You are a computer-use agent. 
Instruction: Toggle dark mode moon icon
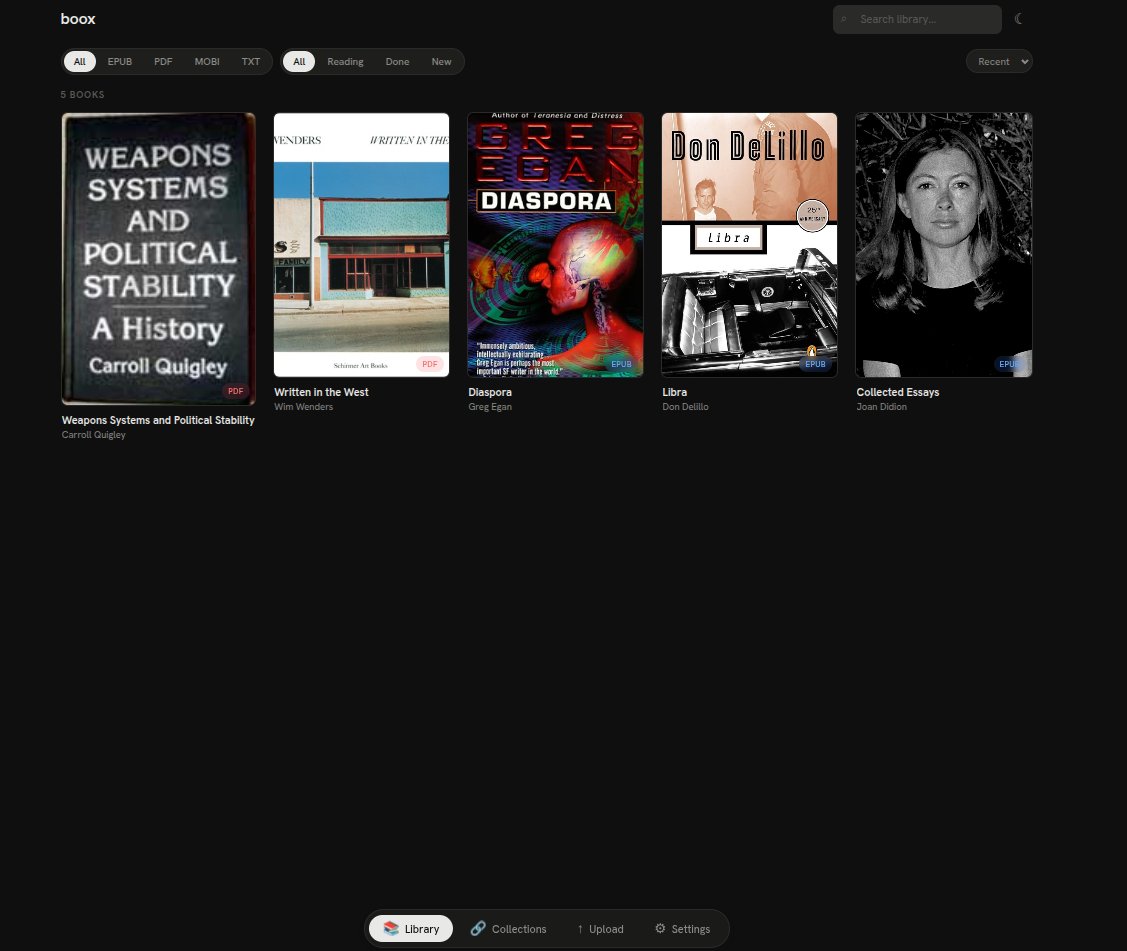[1018, 19]
